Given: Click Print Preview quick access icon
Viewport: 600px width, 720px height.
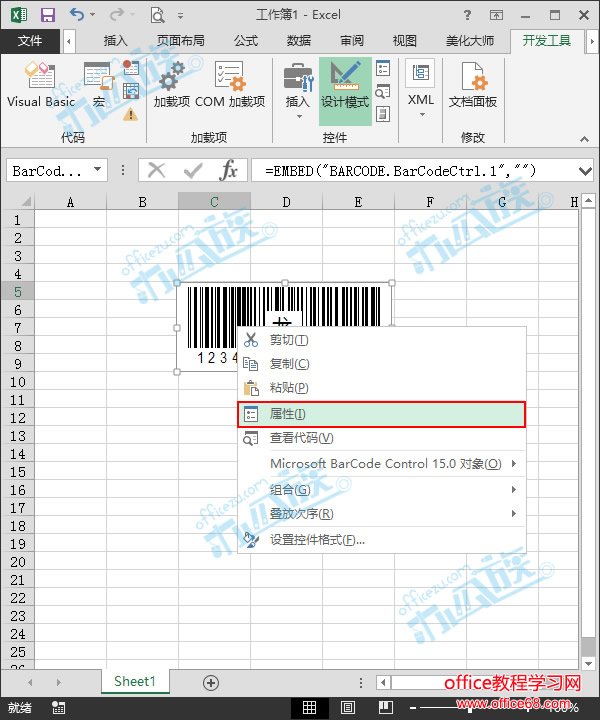Looking at the screenshot, I should point(157,15).
